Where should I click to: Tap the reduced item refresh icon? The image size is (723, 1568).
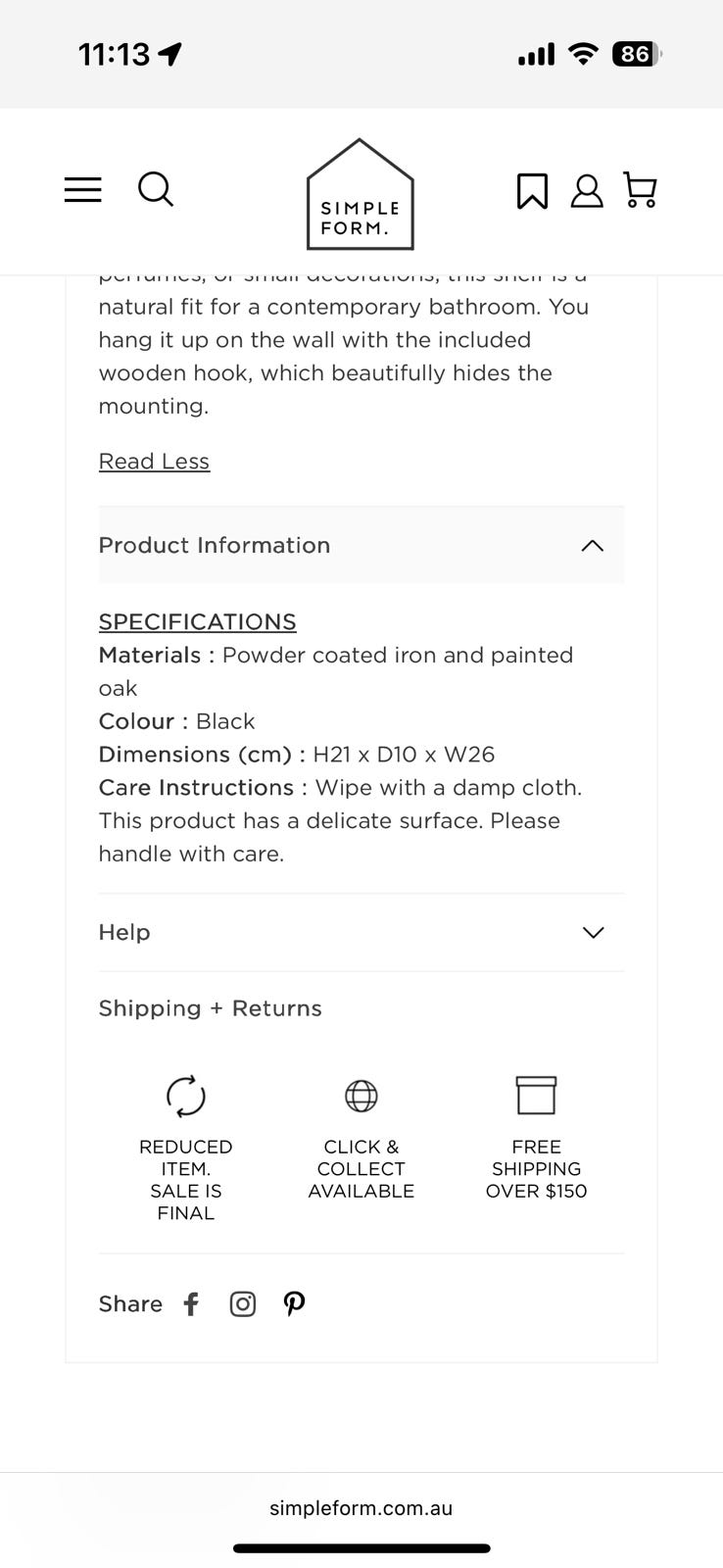coord(186,1096)
